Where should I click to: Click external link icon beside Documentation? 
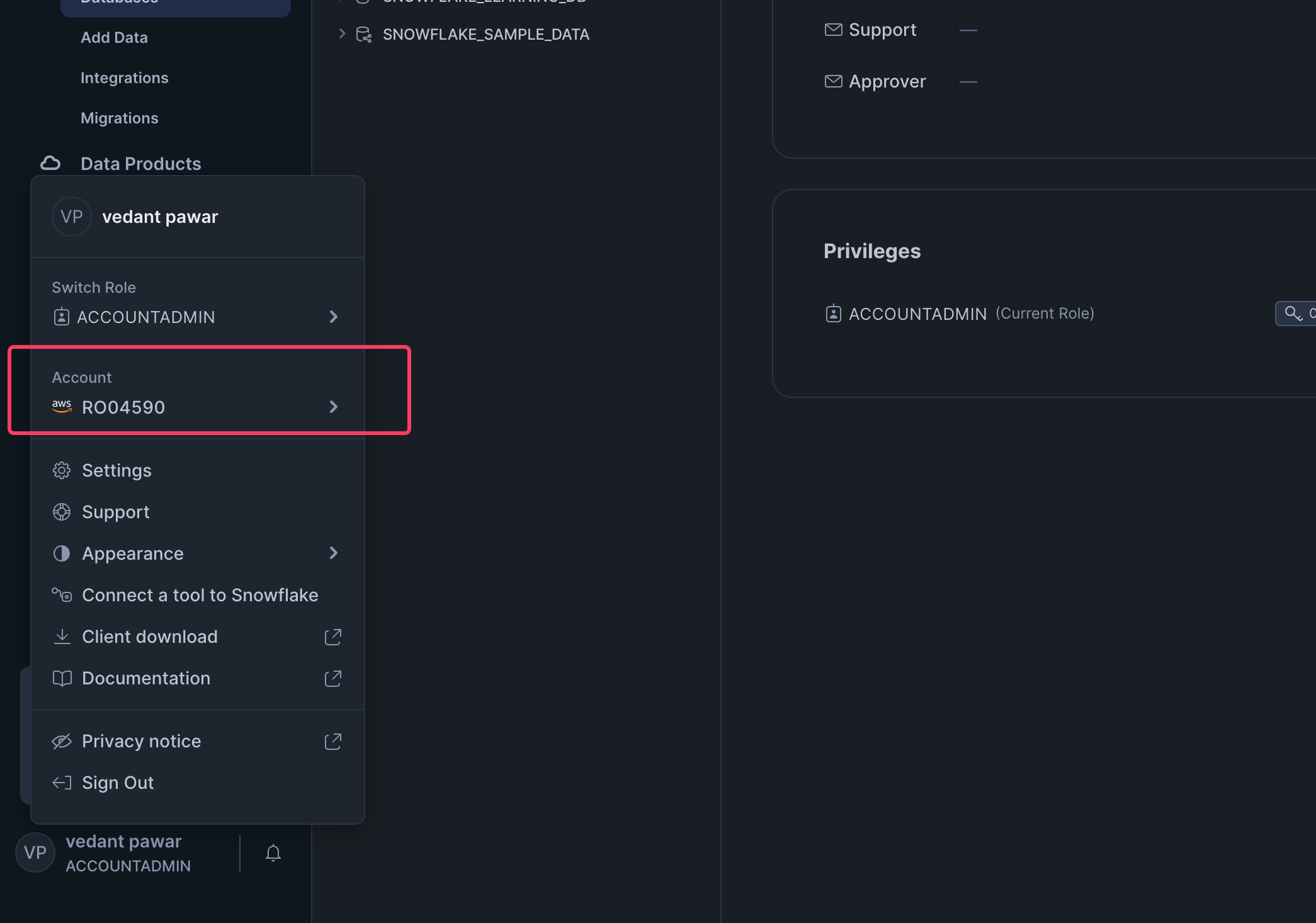click(333, 678)
